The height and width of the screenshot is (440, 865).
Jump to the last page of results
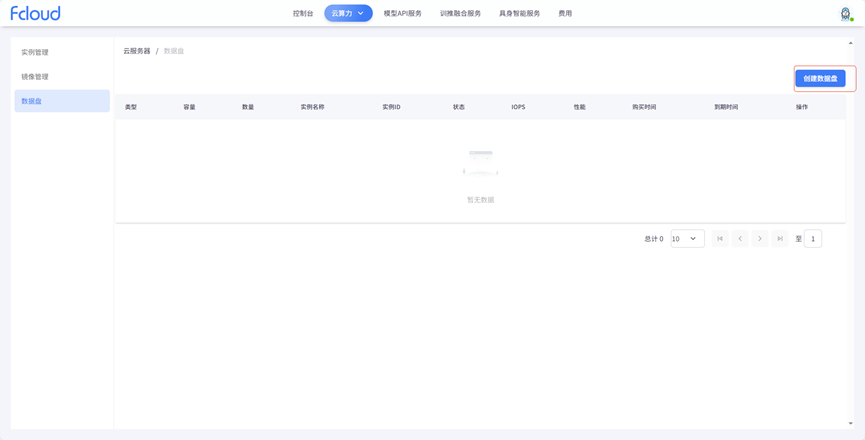(780, 239)
